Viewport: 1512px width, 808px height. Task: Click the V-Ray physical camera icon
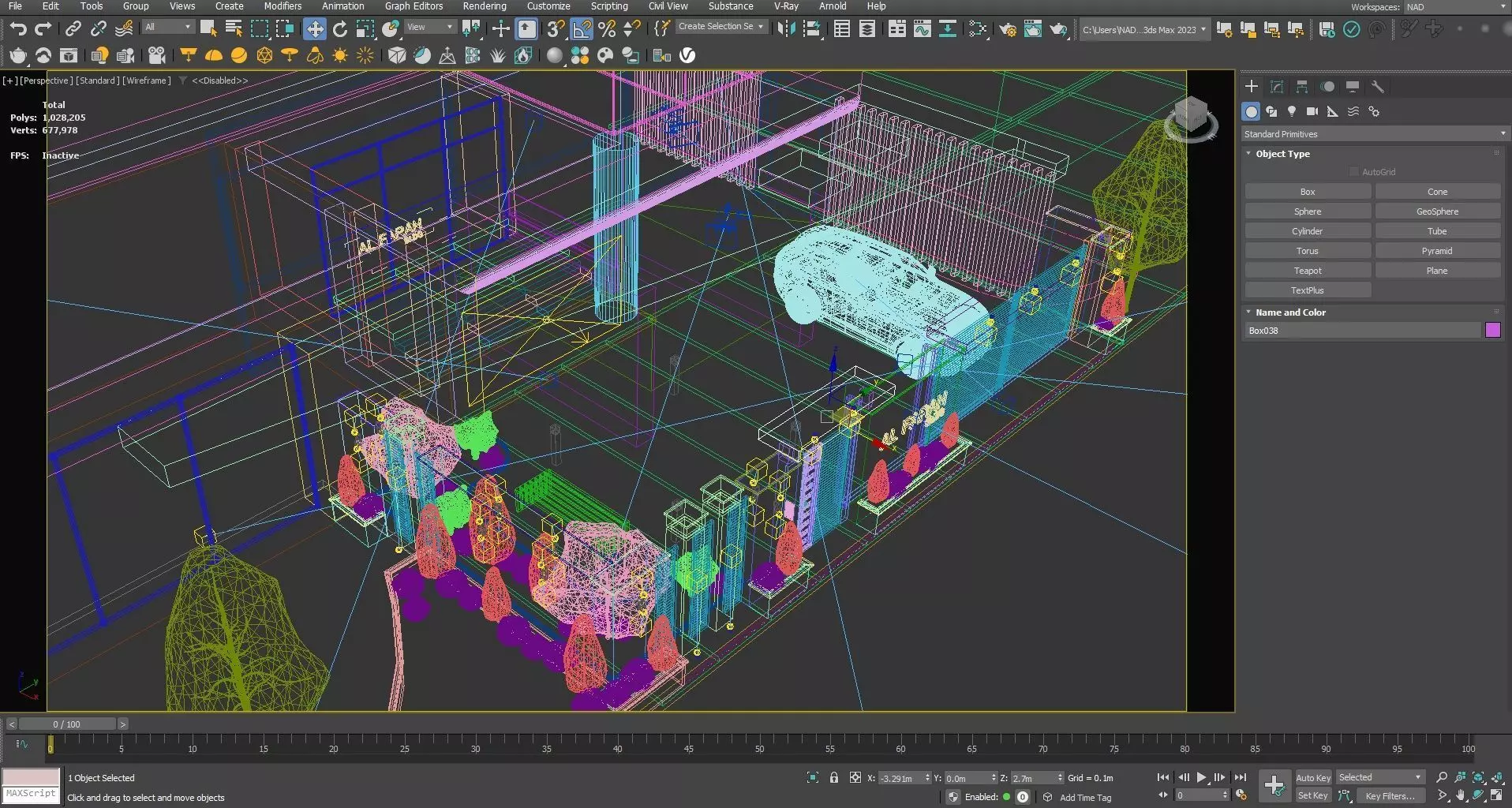click(157, 55)
